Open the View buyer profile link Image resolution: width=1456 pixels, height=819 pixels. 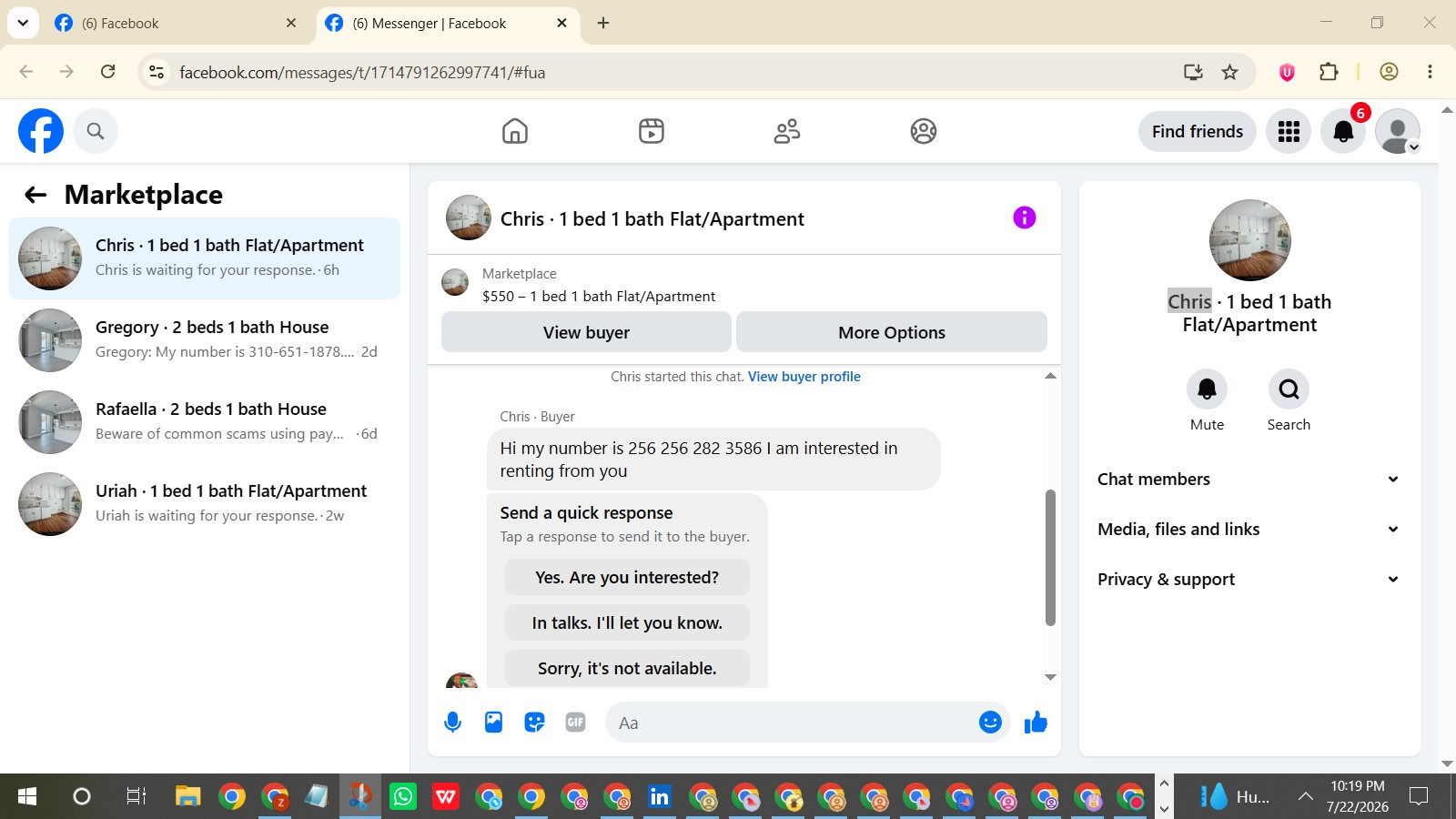804,377
